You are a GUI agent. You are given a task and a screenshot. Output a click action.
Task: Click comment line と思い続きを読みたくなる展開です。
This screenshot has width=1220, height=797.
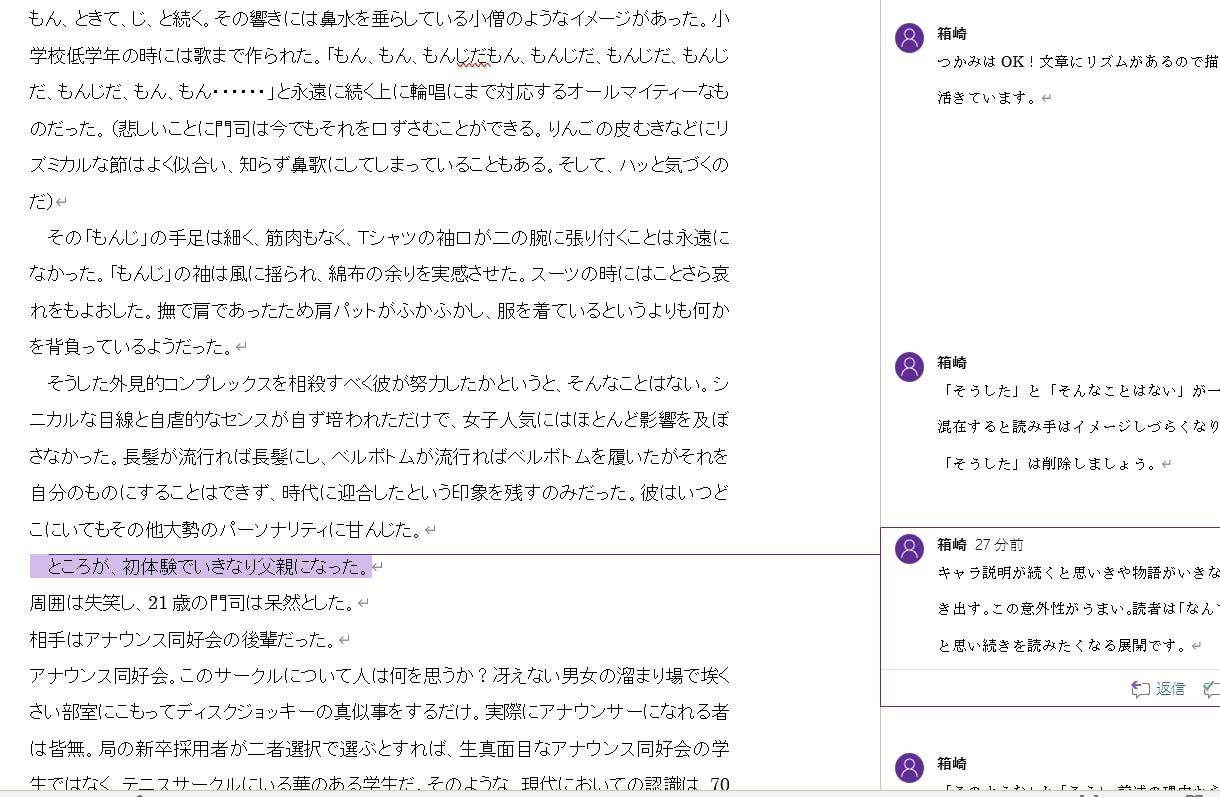(x=1062, y=646)
